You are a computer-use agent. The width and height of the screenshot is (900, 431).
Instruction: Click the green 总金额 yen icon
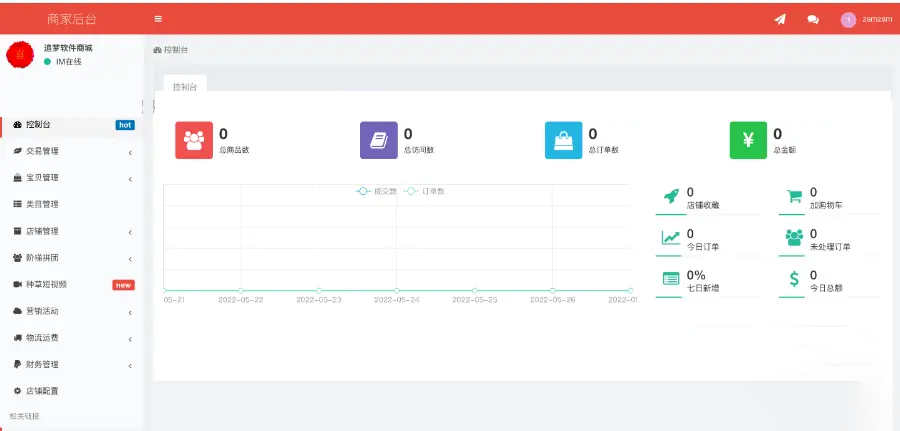click(x=748, y=140)
